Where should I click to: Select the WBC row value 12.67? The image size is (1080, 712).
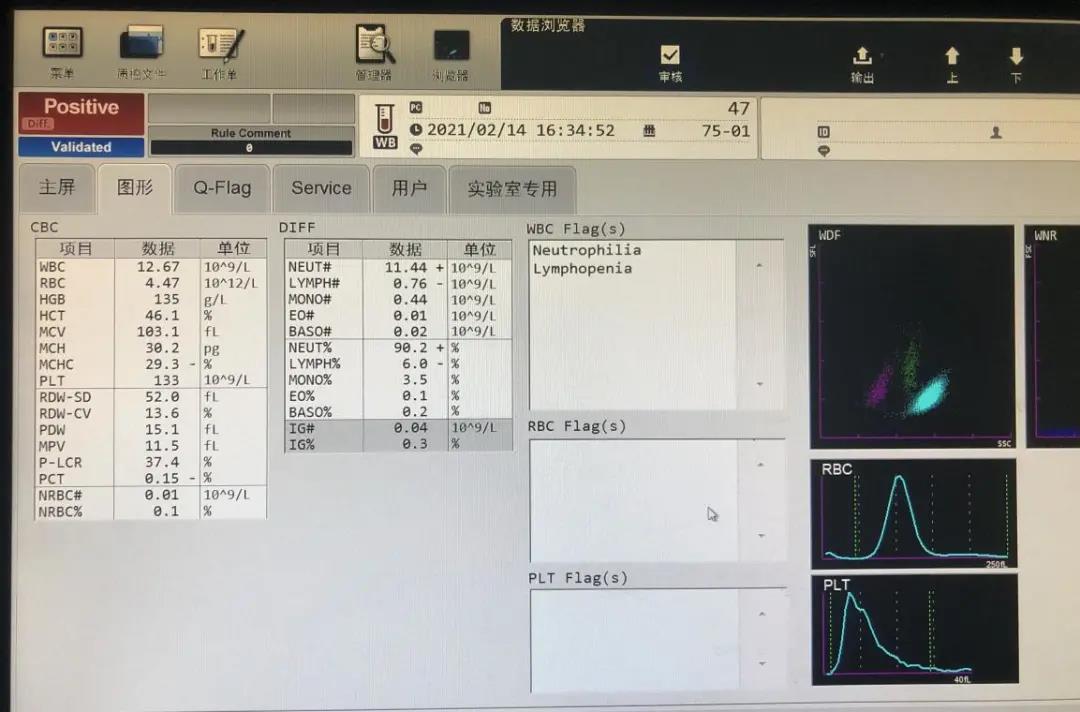158,266
